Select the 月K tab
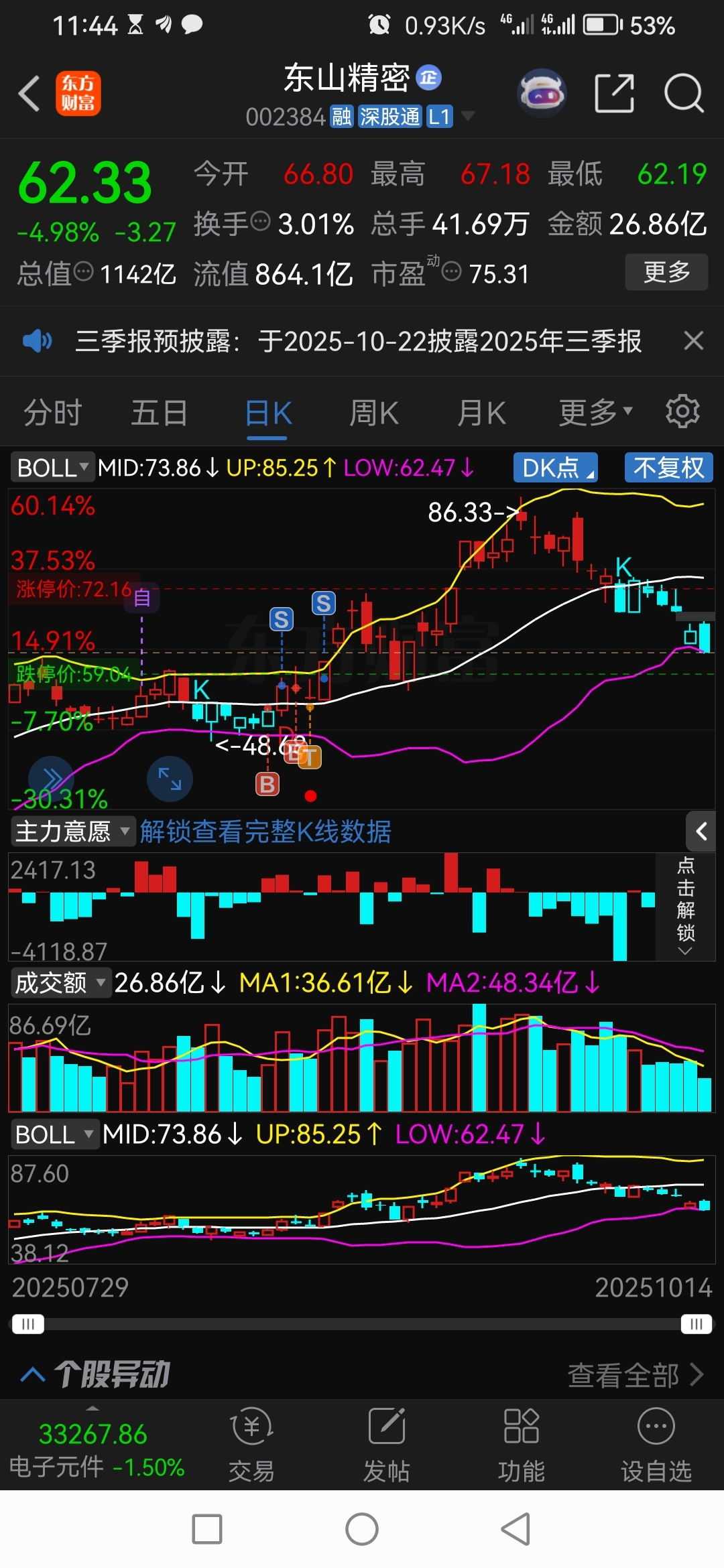This screenshot has height=1568, width=724. coord(481,413)
